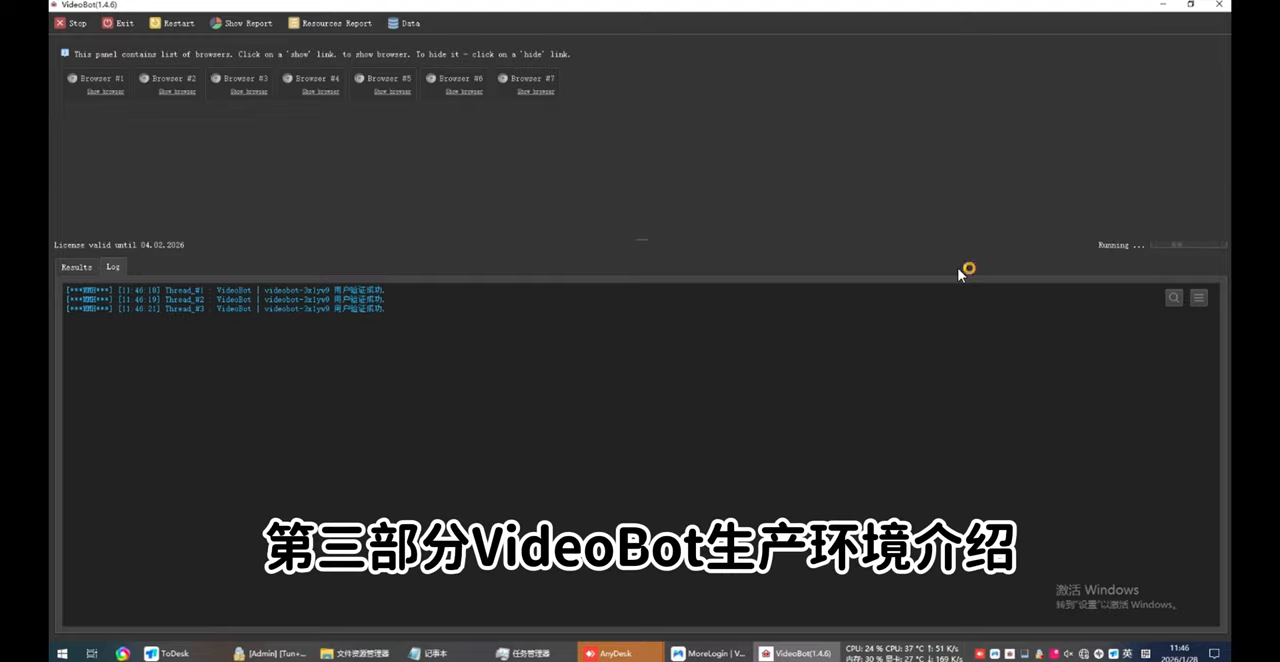Click the network globe tray icon
This screenshot has height=662, width=1280.
1083,654
